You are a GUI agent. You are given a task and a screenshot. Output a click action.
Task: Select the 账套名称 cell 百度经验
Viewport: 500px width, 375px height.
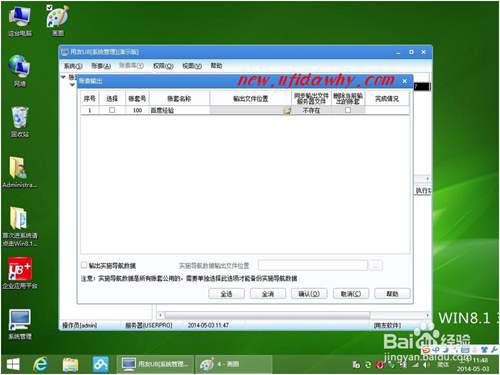click(179, 110)
